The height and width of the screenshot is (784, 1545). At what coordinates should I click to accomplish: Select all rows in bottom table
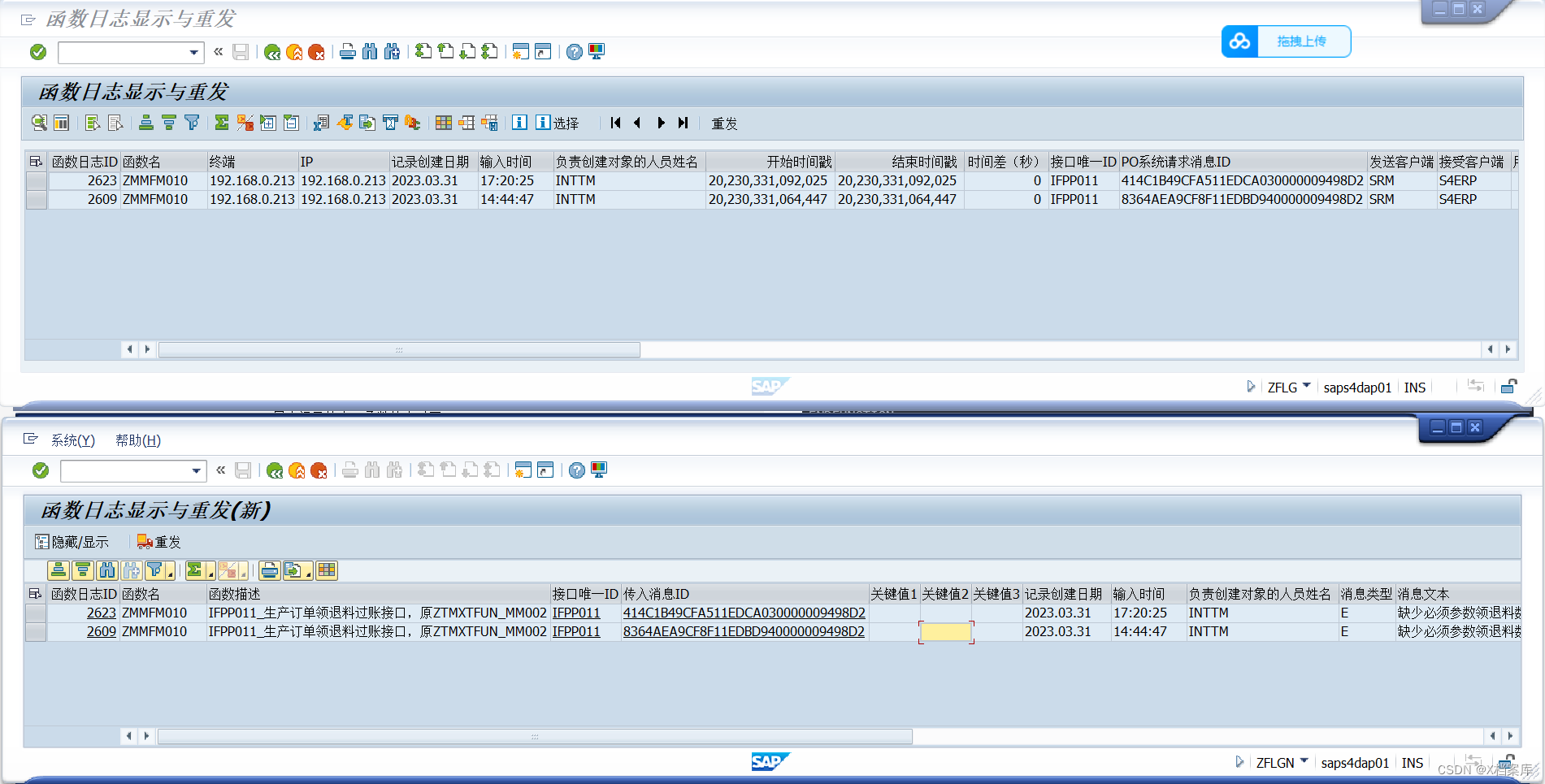[35, 594]
